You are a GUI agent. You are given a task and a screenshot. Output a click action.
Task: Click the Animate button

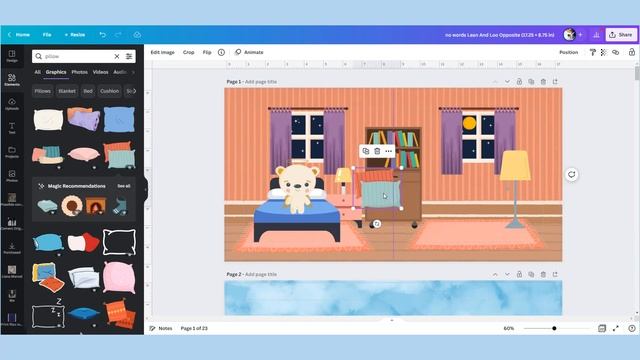pyautogui.click(x=249, y=52)
